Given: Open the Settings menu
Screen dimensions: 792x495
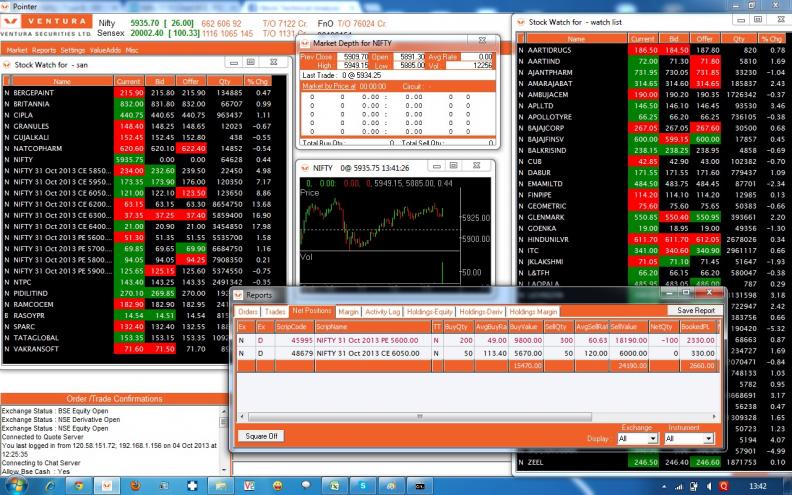Looking at the screenshot, I should pos(73,50).
